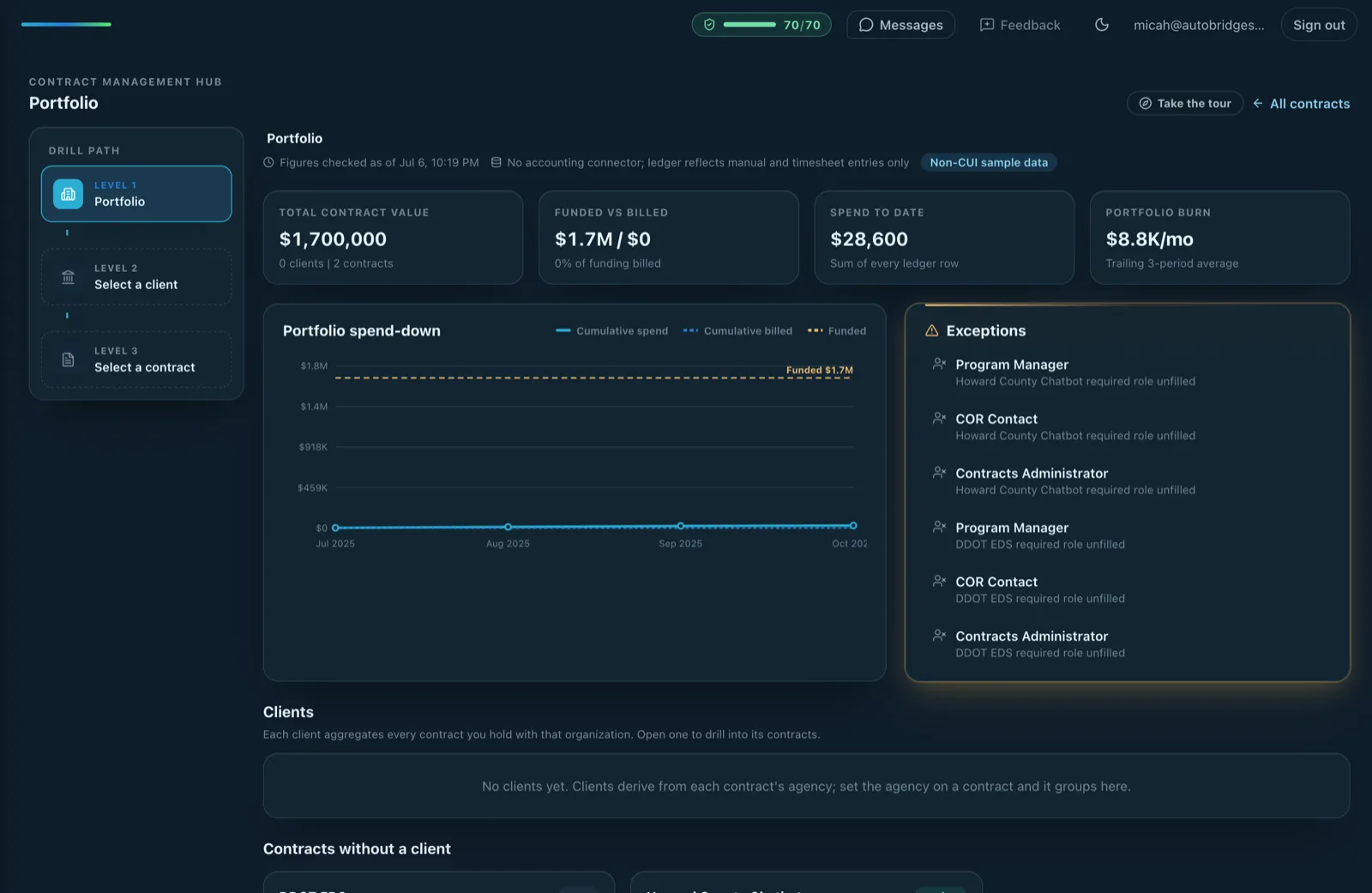
Task: Click the shield icon in the 70/70 badge
Action: (709, 25)
